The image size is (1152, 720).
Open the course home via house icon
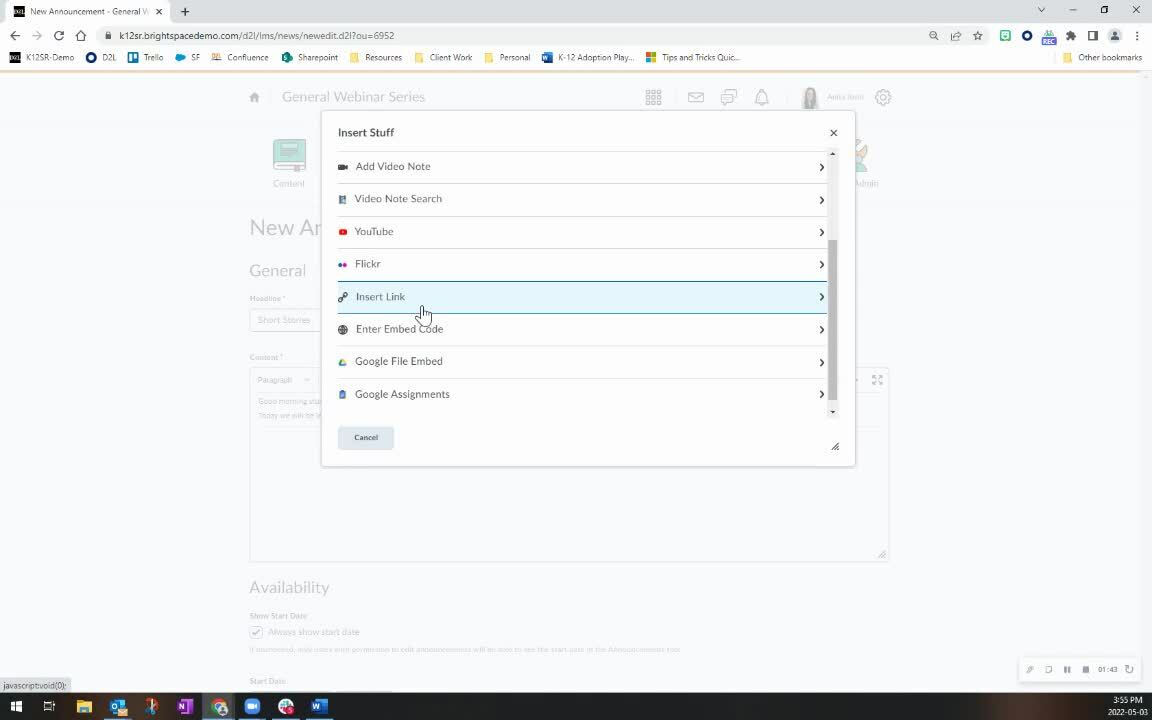tap(254, 97)
